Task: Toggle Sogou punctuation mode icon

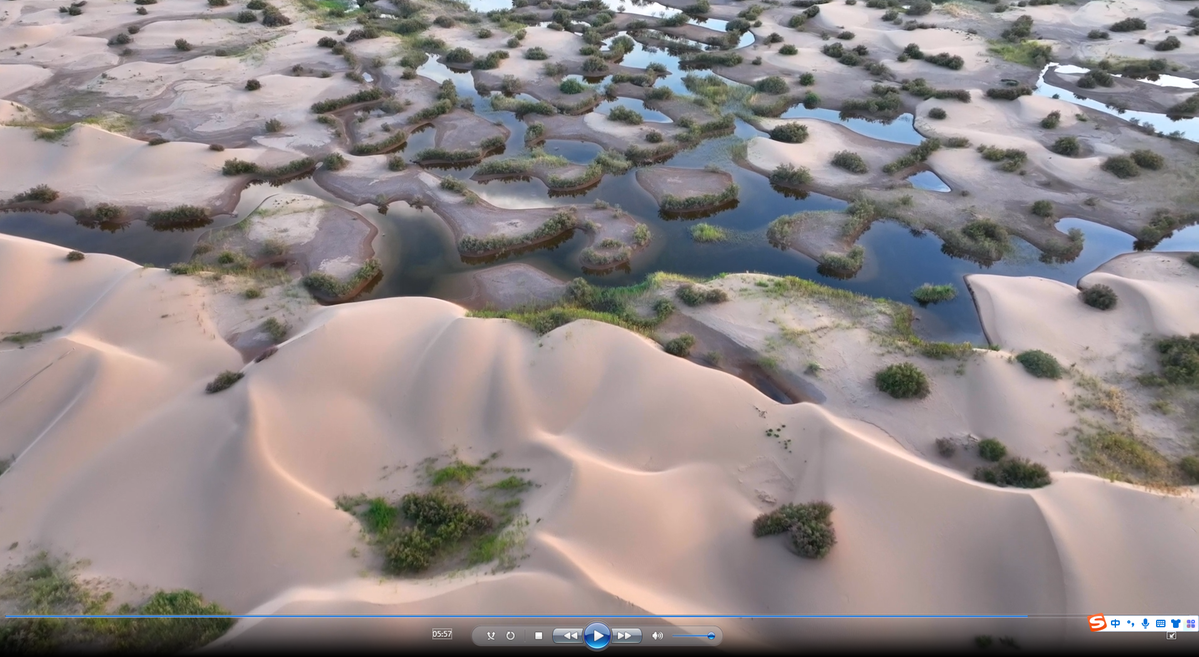Action: click(1130, 623)
